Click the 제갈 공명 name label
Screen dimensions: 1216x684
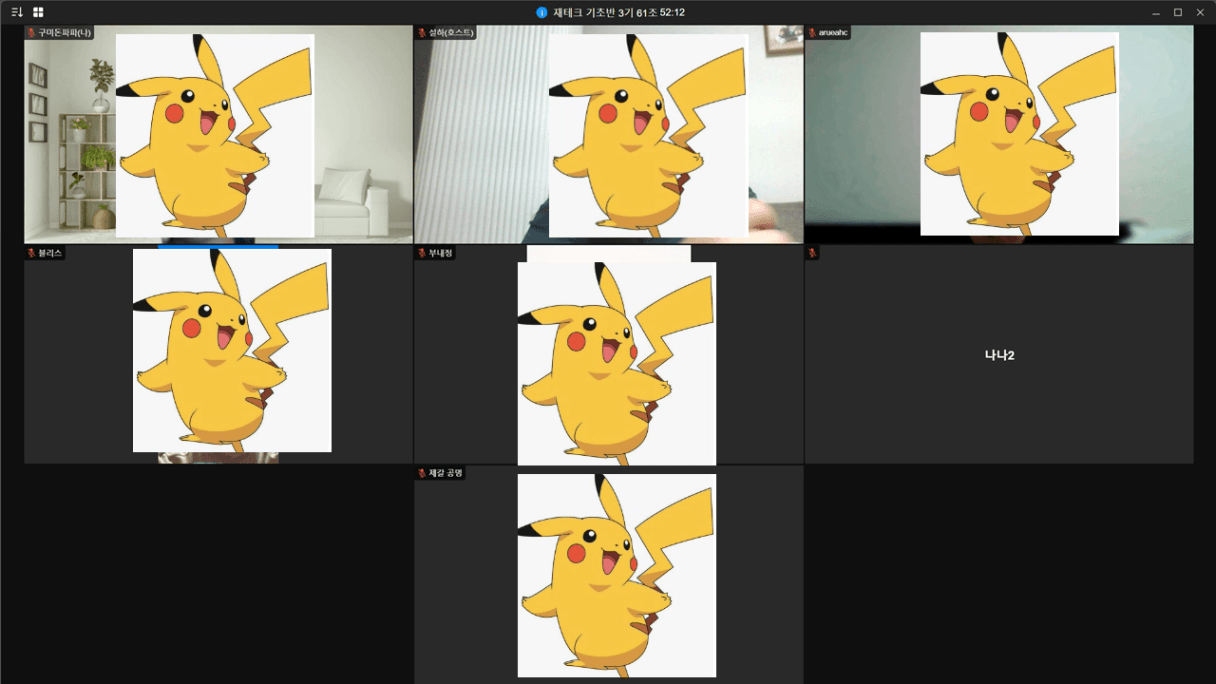(445, 472)
